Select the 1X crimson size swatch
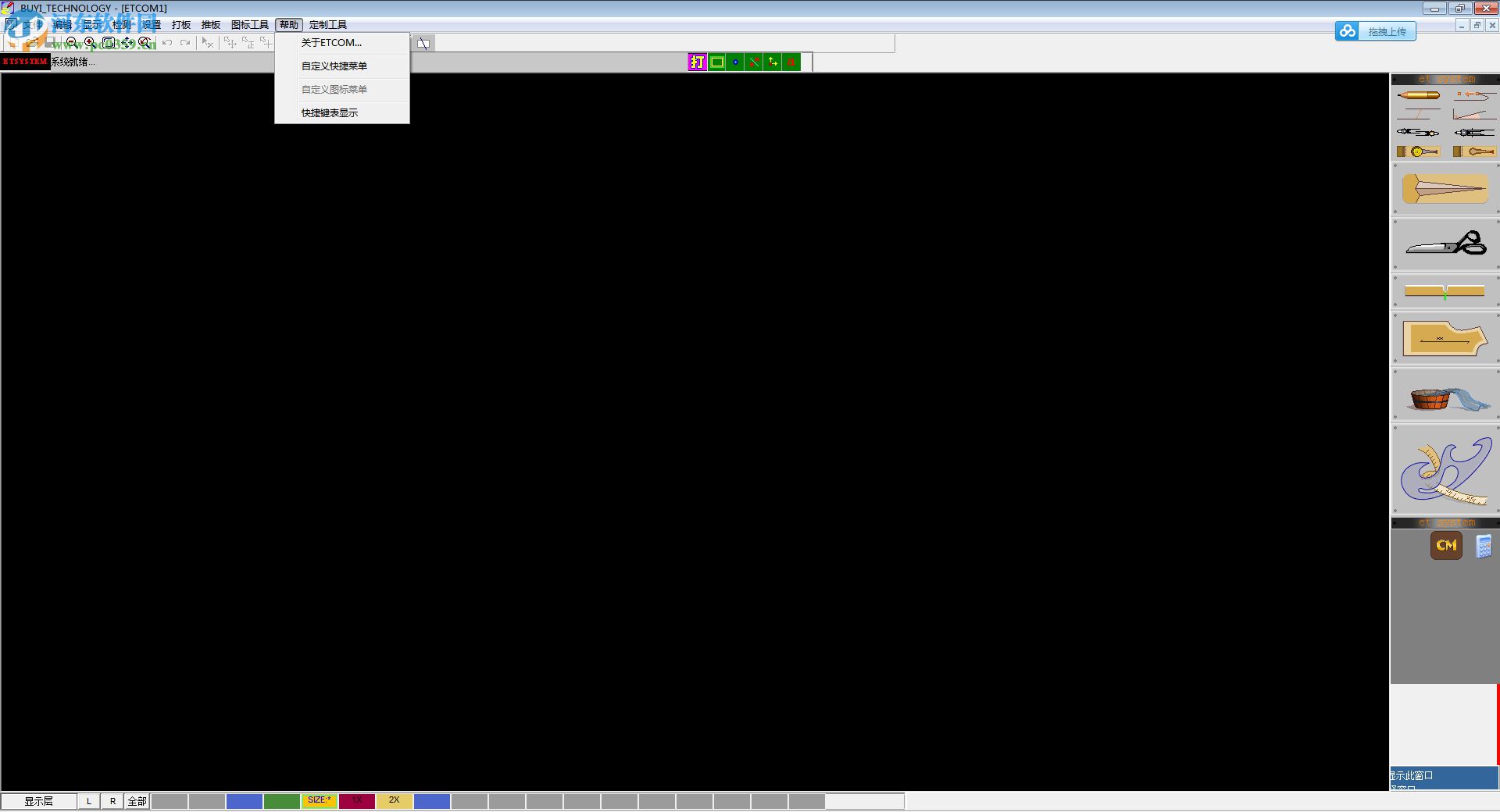 tap(357, 801)
